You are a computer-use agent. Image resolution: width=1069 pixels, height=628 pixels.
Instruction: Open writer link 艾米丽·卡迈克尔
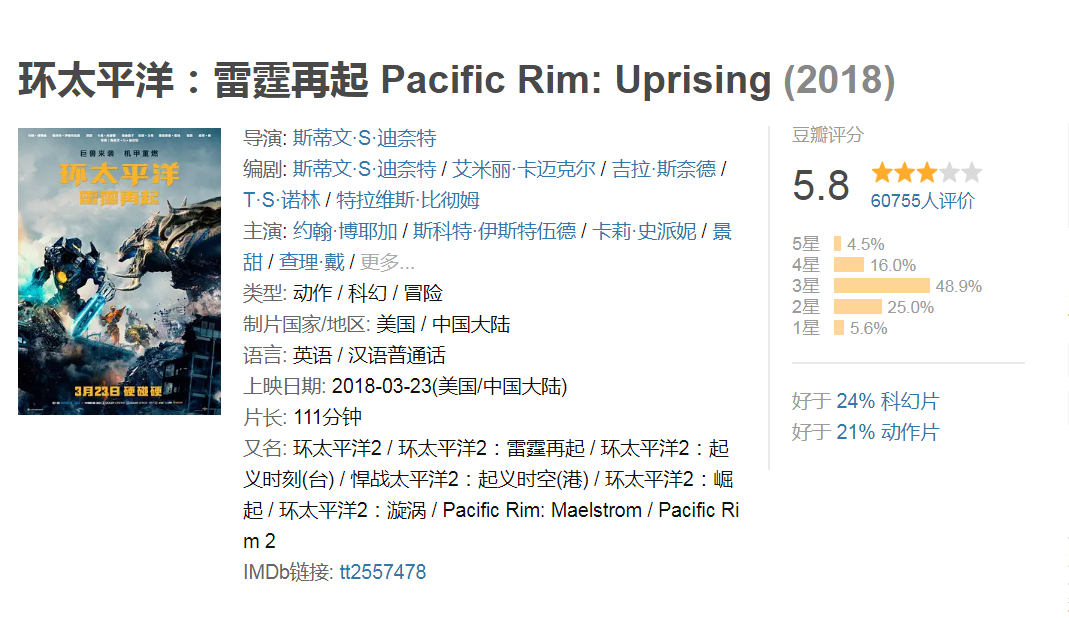pos(524,169)
